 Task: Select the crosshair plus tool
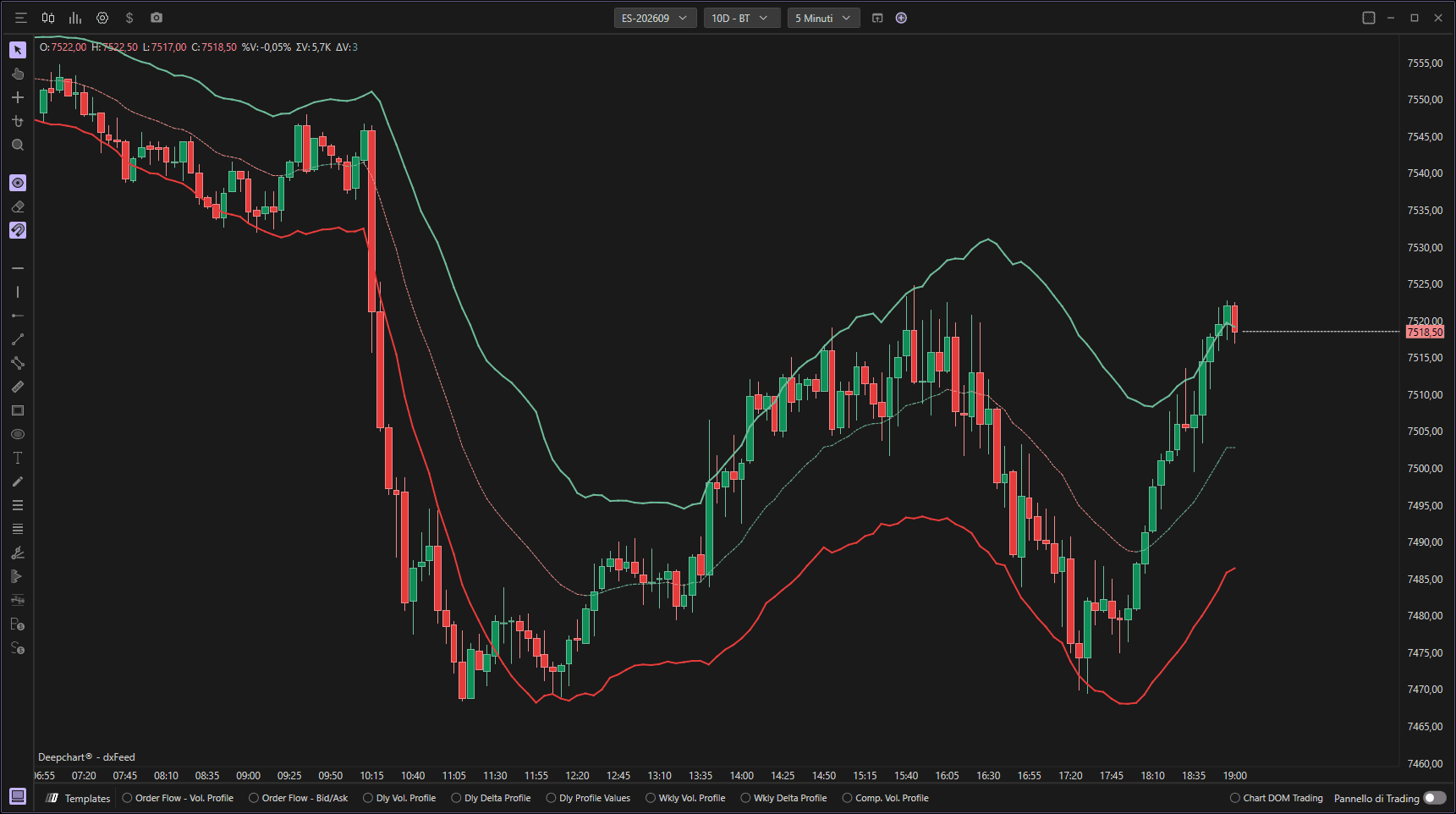point(18,97)
